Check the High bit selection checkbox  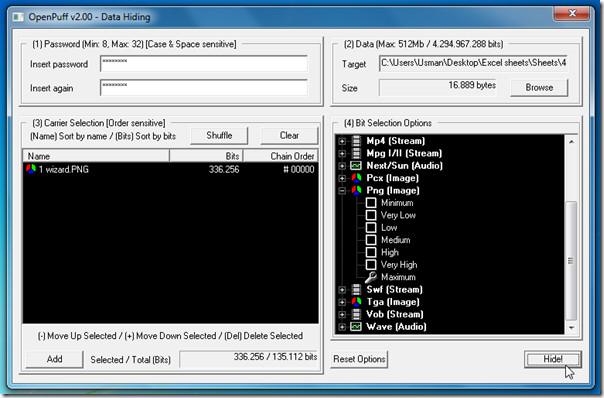[x=371, y=252]
